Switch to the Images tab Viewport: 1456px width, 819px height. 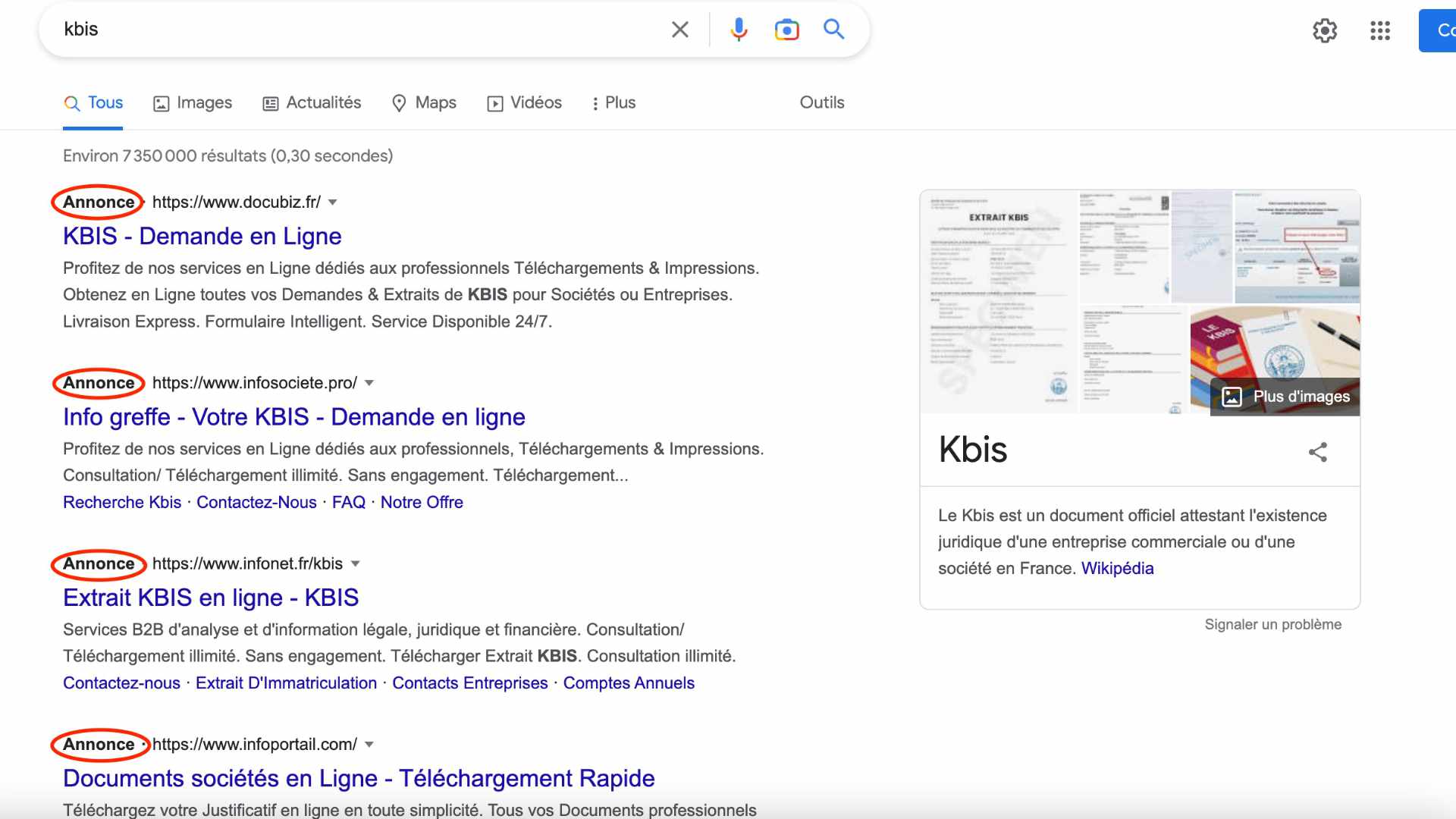[x=193, y=103]
